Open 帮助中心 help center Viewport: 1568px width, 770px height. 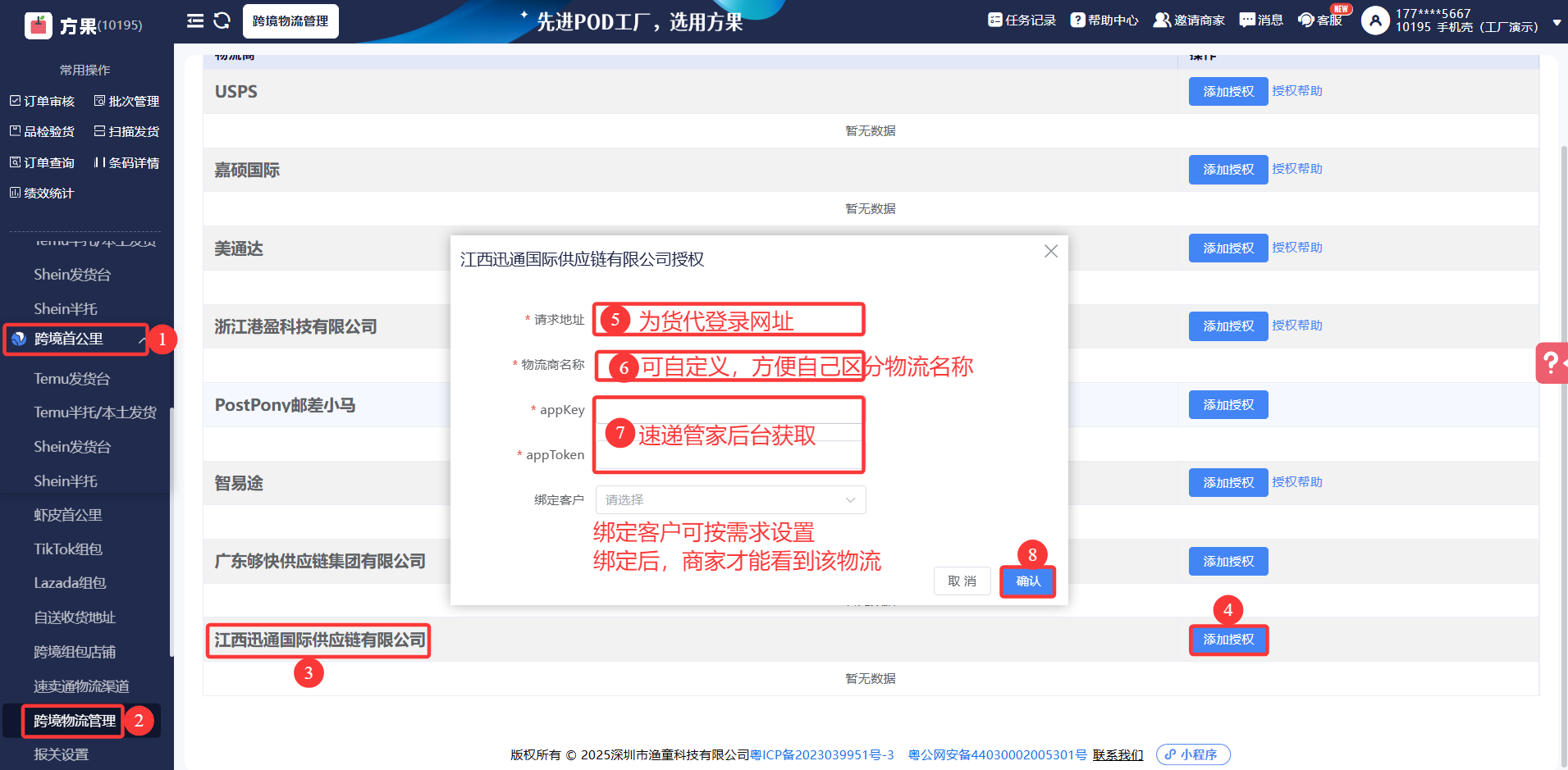[1104, 21]
